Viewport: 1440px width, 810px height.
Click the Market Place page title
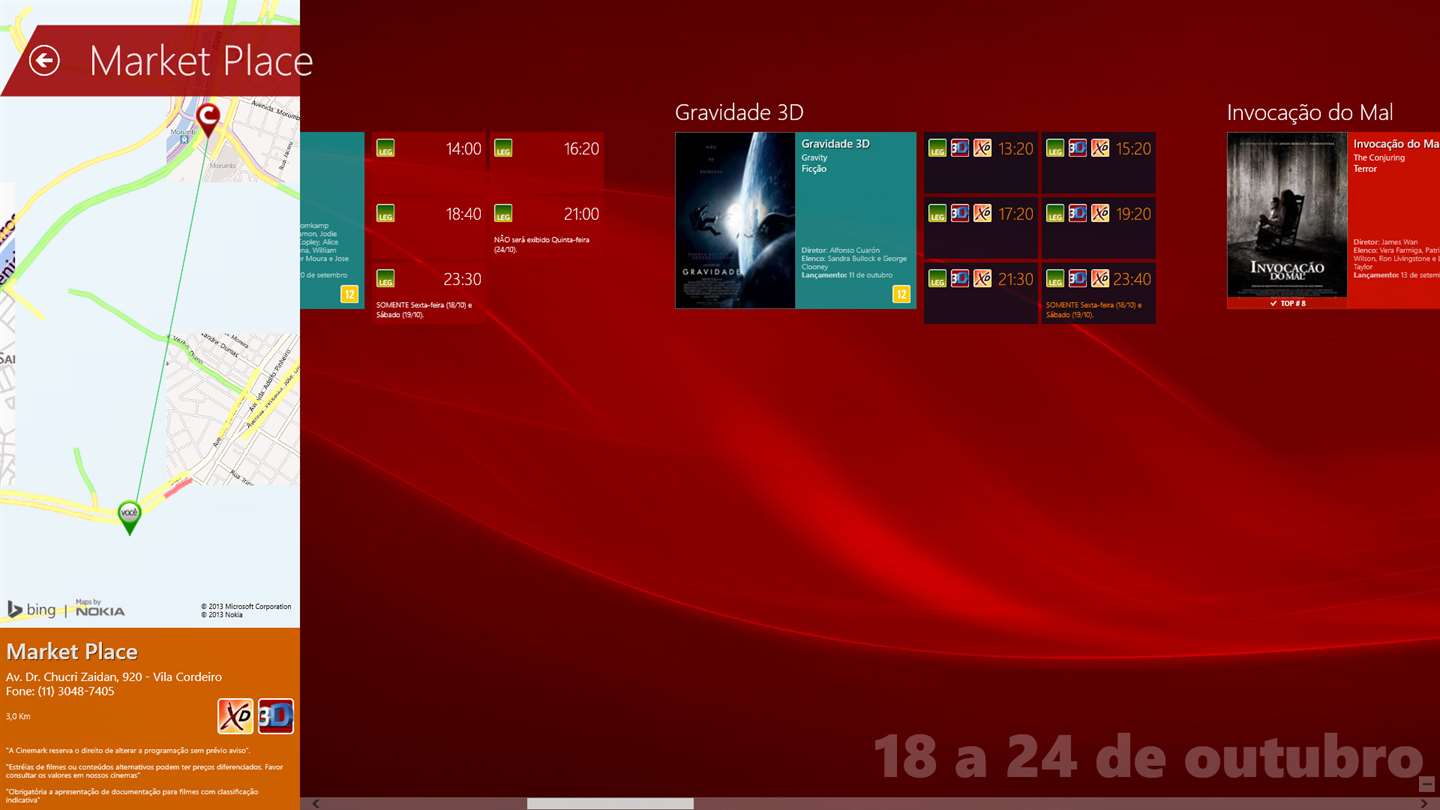click(201, 61)
